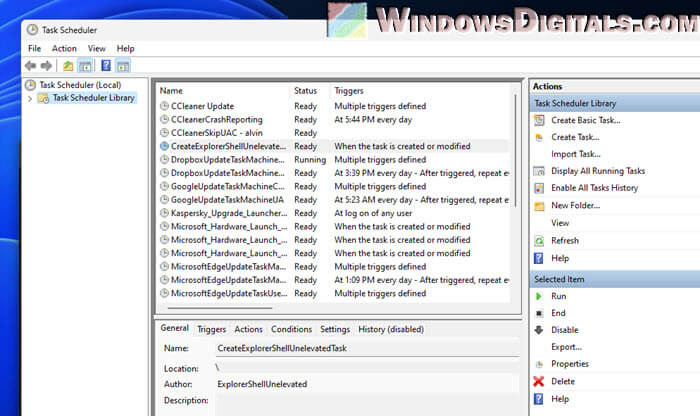The width and height of the screenshot is (700, 416).
Task: Click Create Basic Task... action link
Action: click(x=586, y=120)
